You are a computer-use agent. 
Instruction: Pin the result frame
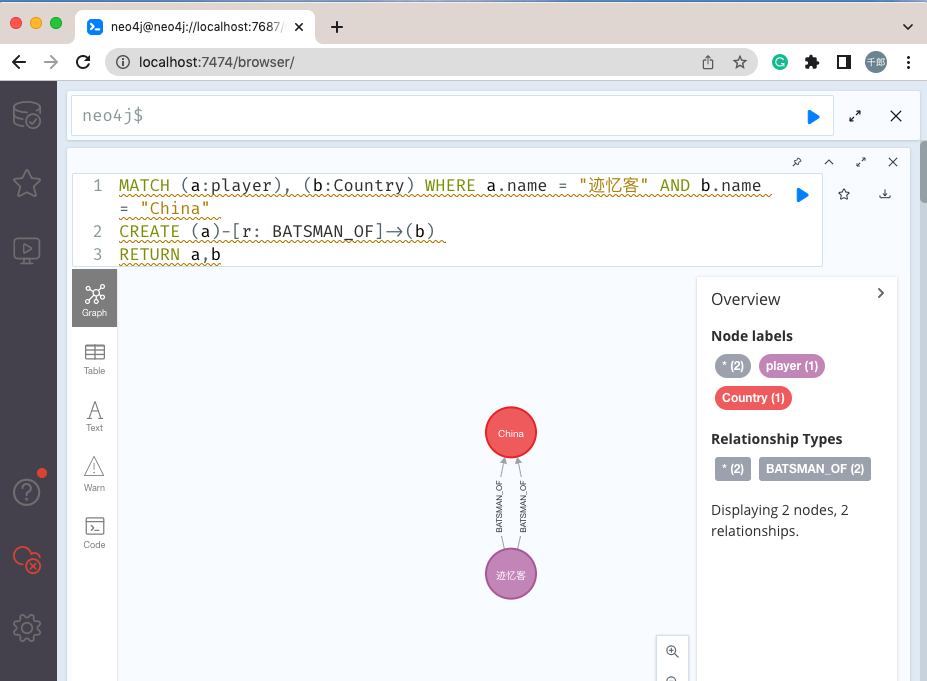pos(797,162)
